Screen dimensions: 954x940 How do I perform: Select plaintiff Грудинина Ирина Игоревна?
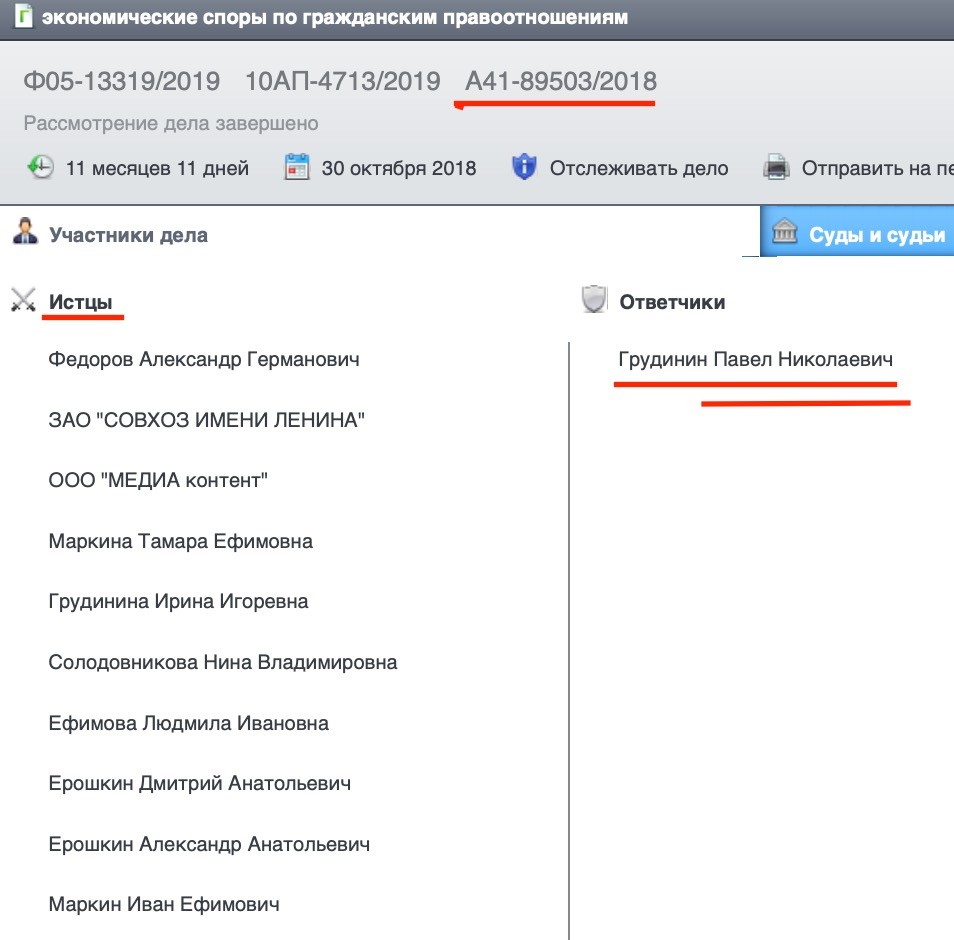[178, 602]
